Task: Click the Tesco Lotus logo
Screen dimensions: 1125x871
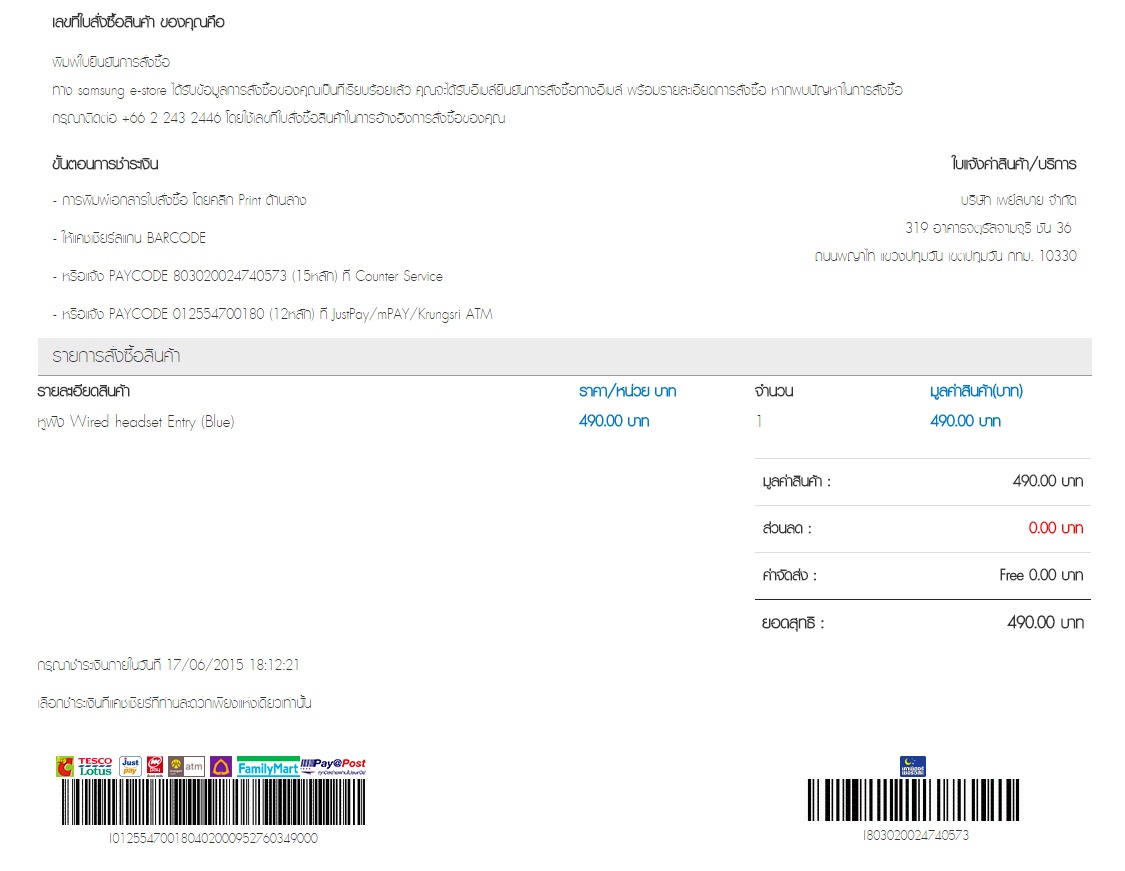Action: 95,767
